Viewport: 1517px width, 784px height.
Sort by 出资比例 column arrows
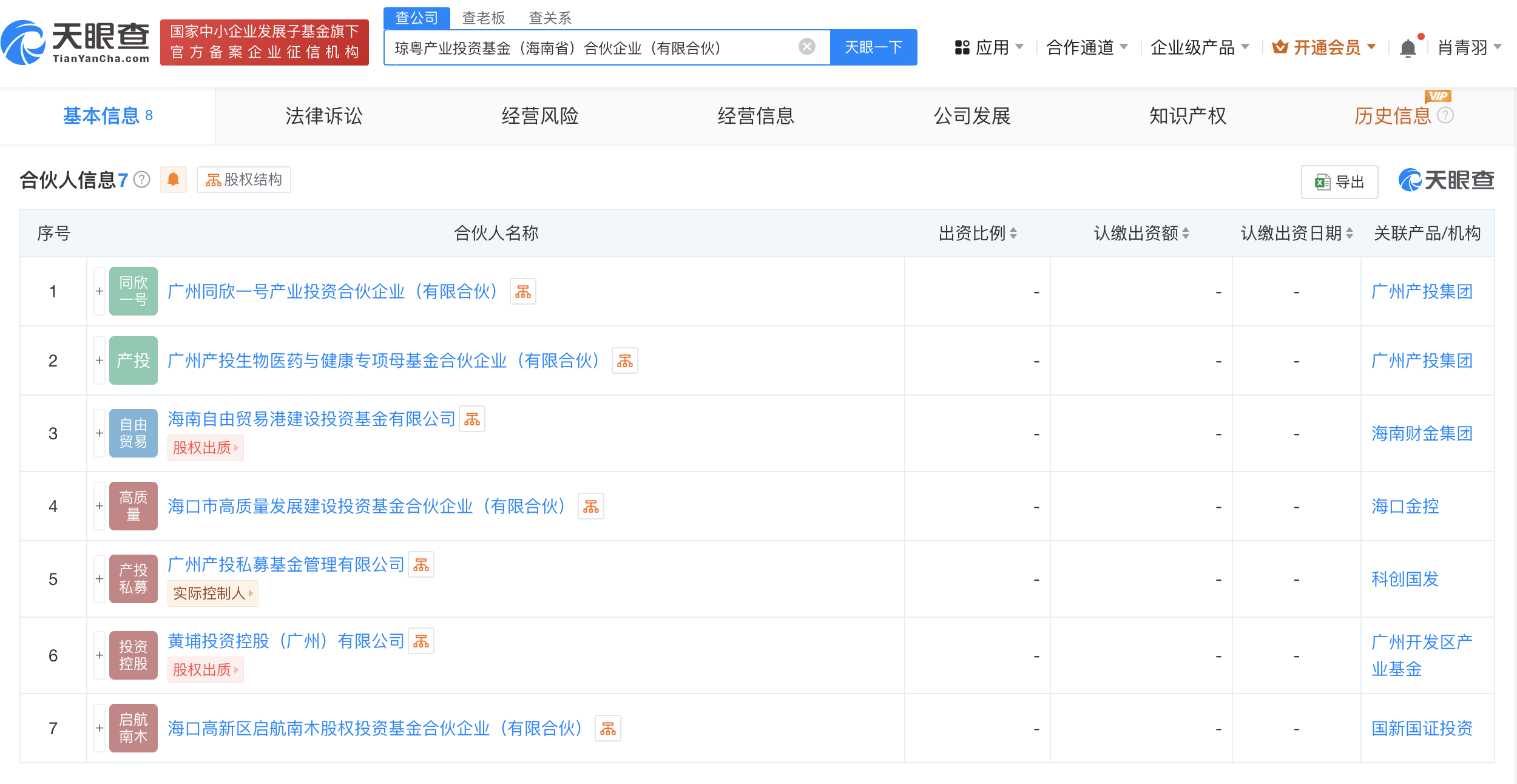(1013, 233)
